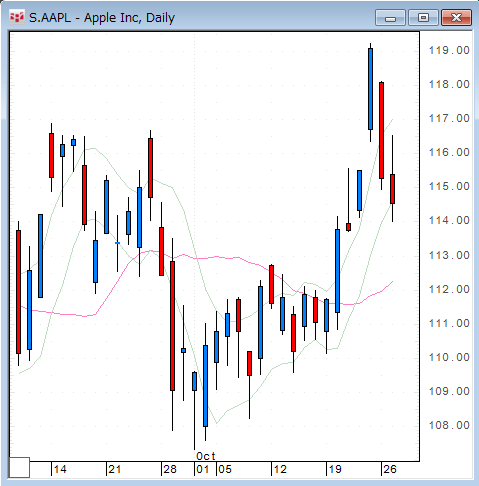The width and height of the screenshot is (479, 486).
Task: Select the long red candle after the 119 peak
Action: tap(381, 130)
